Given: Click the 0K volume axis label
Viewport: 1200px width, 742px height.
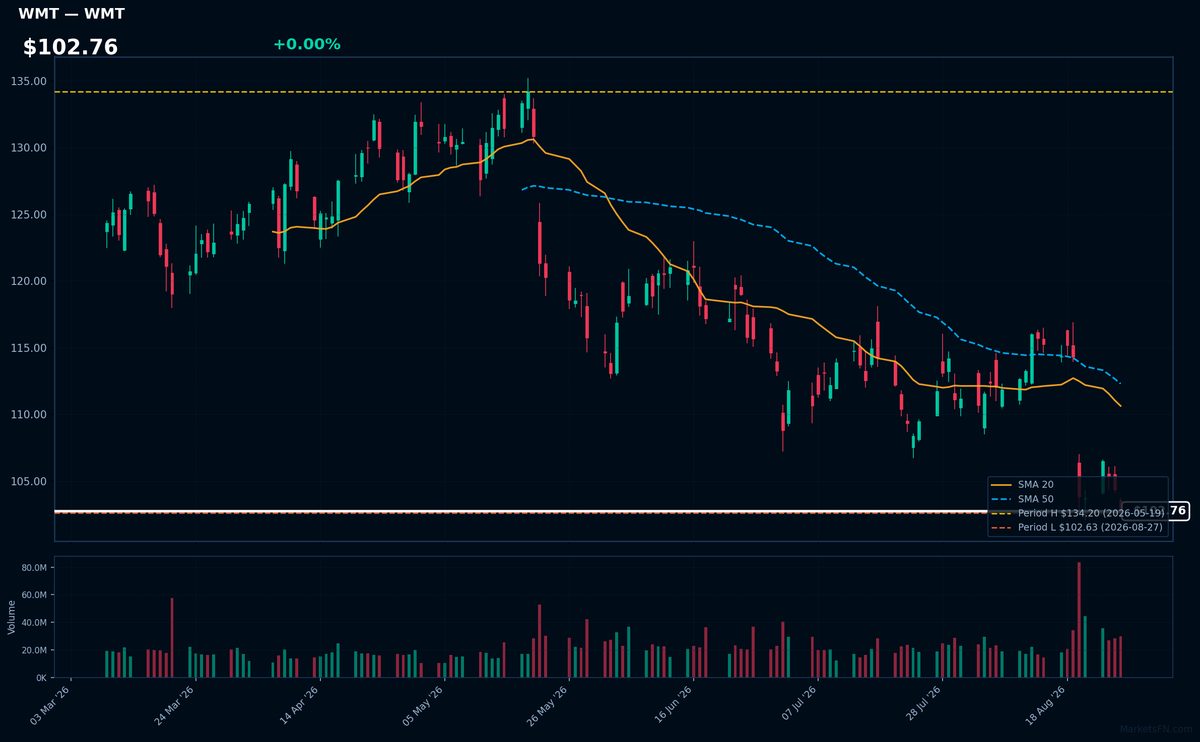Looking at the screenshot, I should pyautogui.click(x=41, y=677).
